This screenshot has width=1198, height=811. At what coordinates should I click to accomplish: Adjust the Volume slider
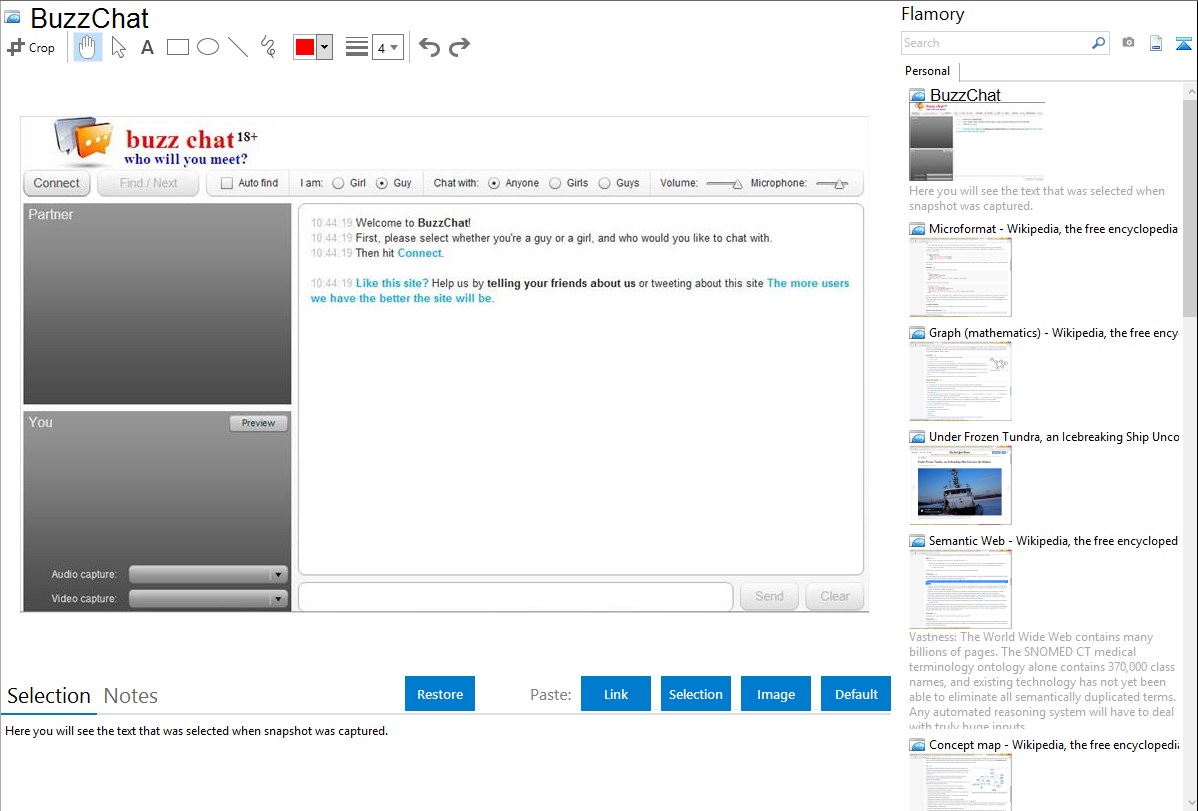coord(724,183)
